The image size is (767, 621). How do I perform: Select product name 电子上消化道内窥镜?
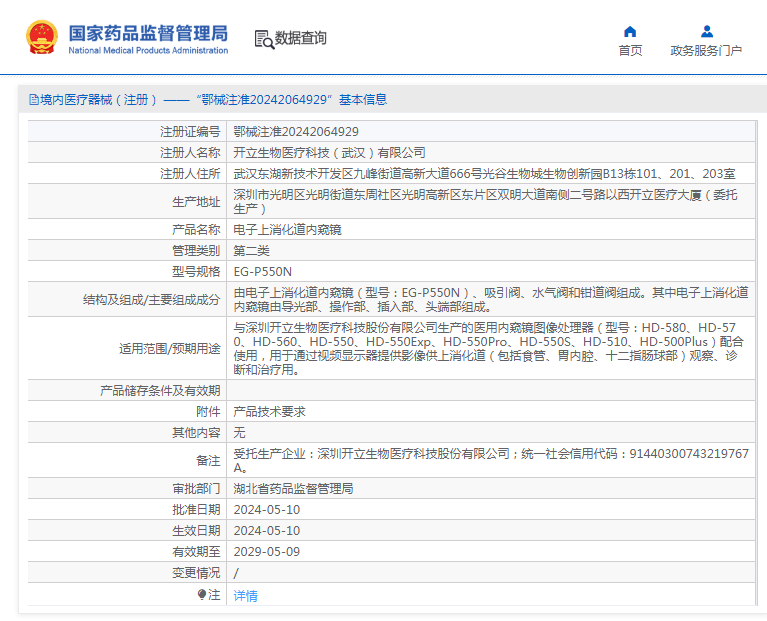click(x=287, y=229)
